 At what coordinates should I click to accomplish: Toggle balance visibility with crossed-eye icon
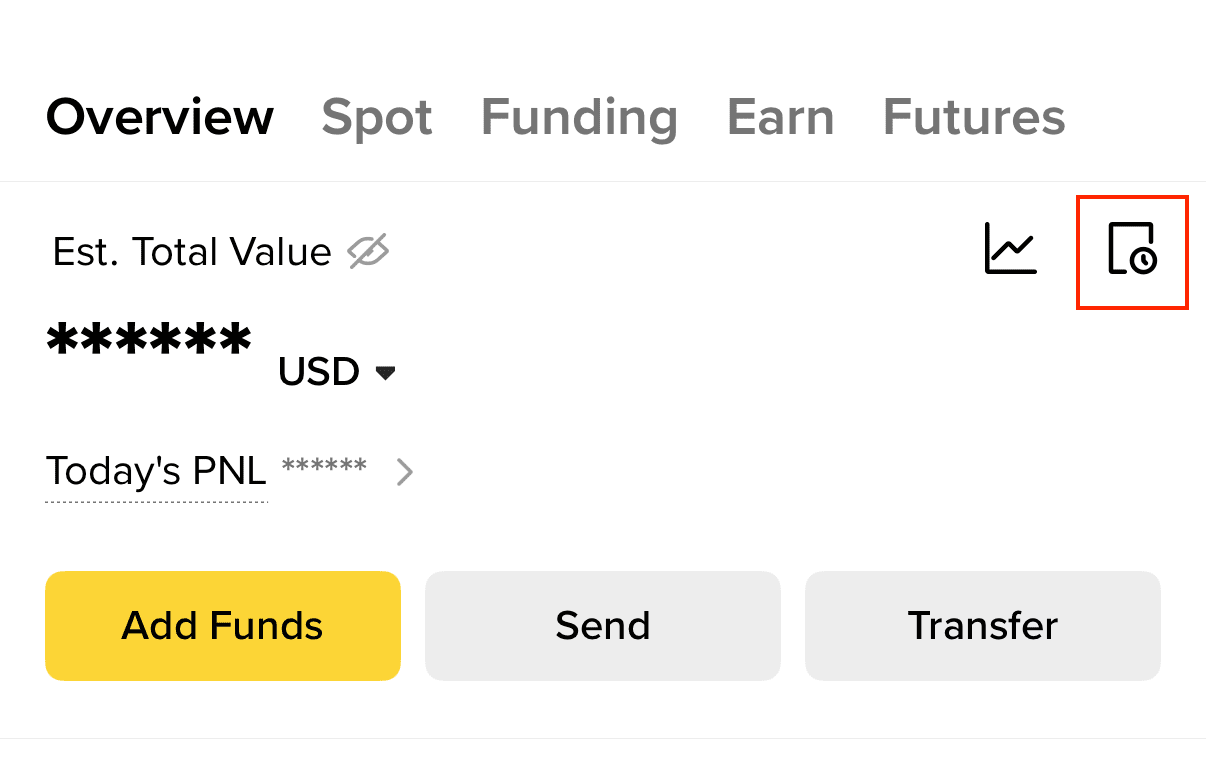coord(368,252)
